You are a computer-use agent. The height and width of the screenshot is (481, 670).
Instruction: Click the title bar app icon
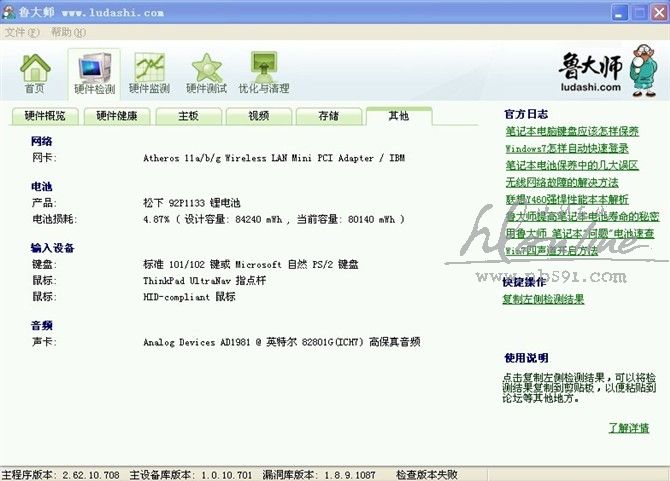pos(9,12)
